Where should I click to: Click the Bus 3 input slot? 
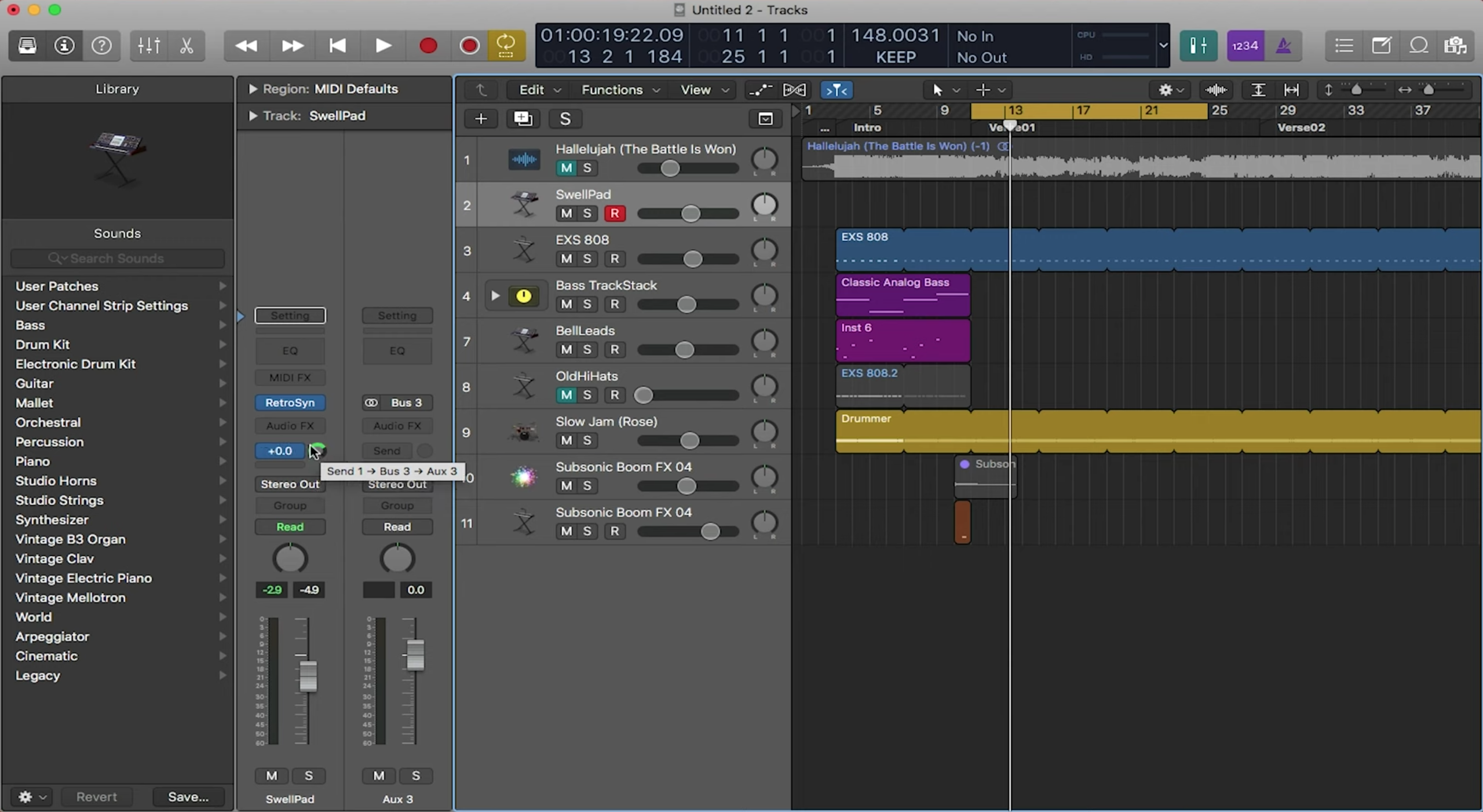tap(406, 403)
